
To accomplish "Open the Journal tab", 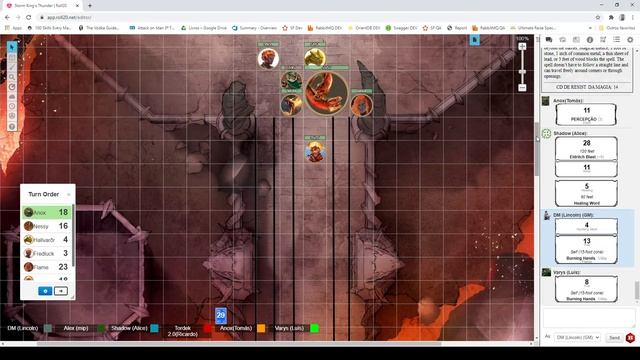I will click(x=576, y=40).
